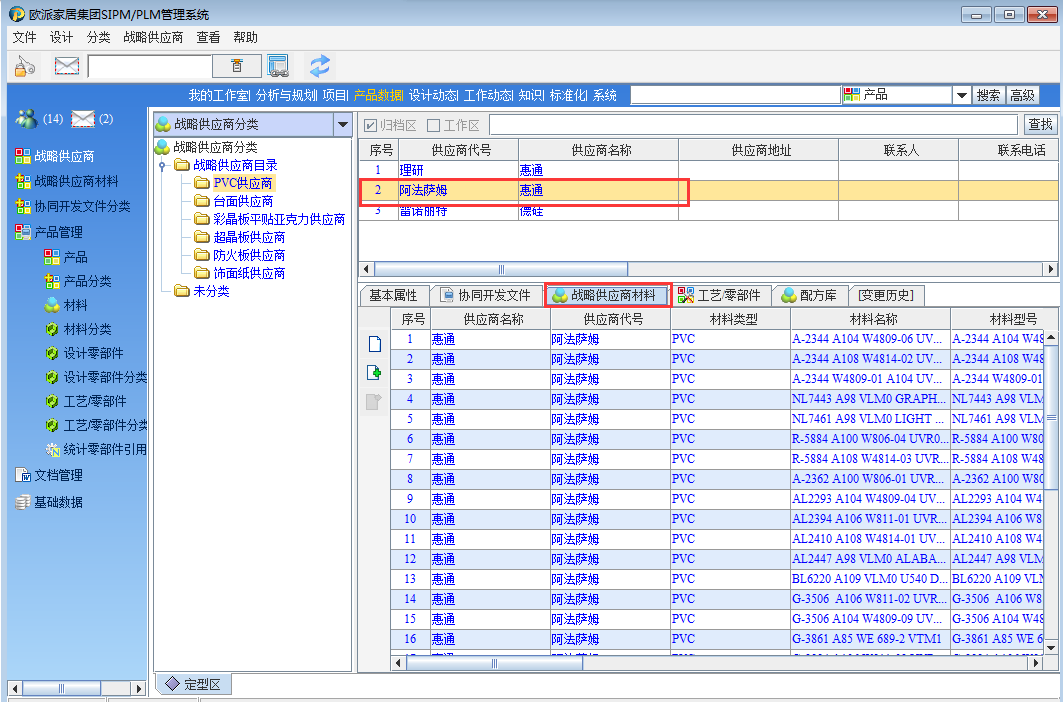The height and width of the screenshot is (702, 1063).
Task: Click the users icon showing 14
Action: tap(27, 119)
